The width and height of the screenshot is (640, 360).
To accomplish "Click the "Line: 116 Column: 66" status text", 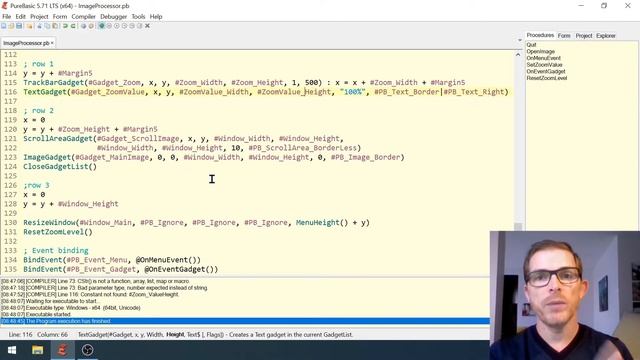I will point(38,335).
